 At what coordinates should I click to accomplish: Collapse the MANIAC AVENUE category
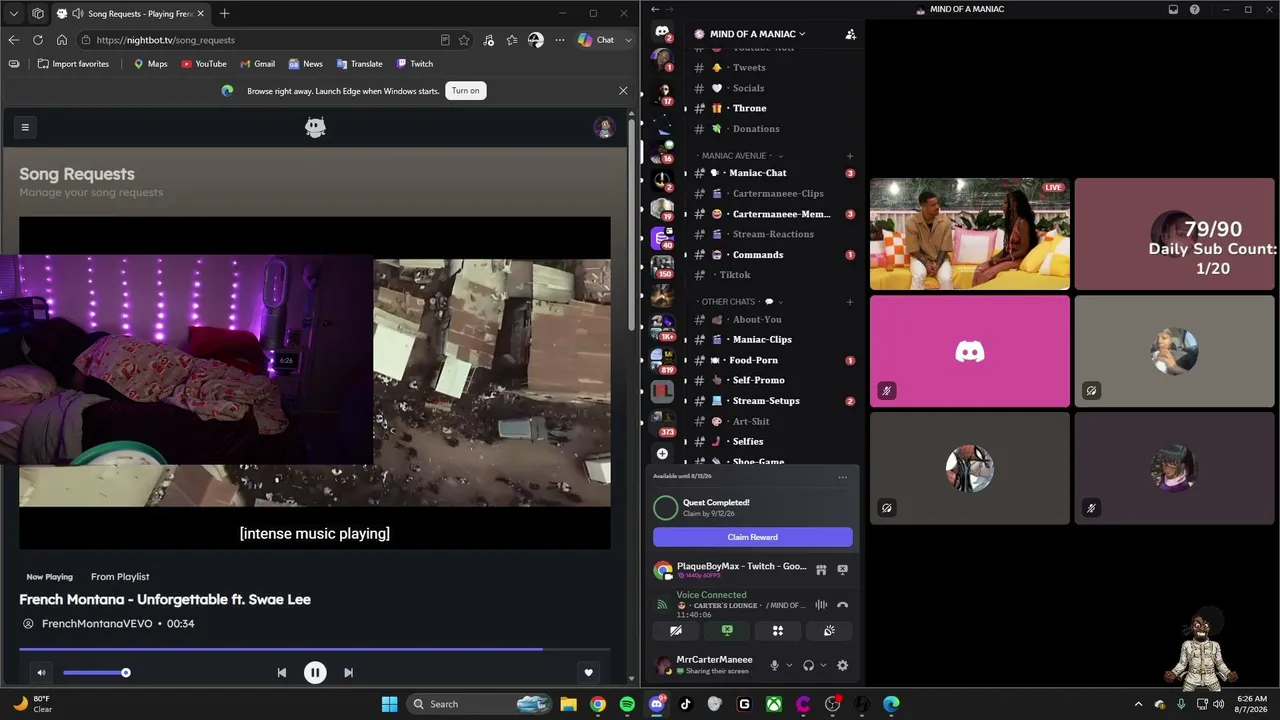(741, 156)
